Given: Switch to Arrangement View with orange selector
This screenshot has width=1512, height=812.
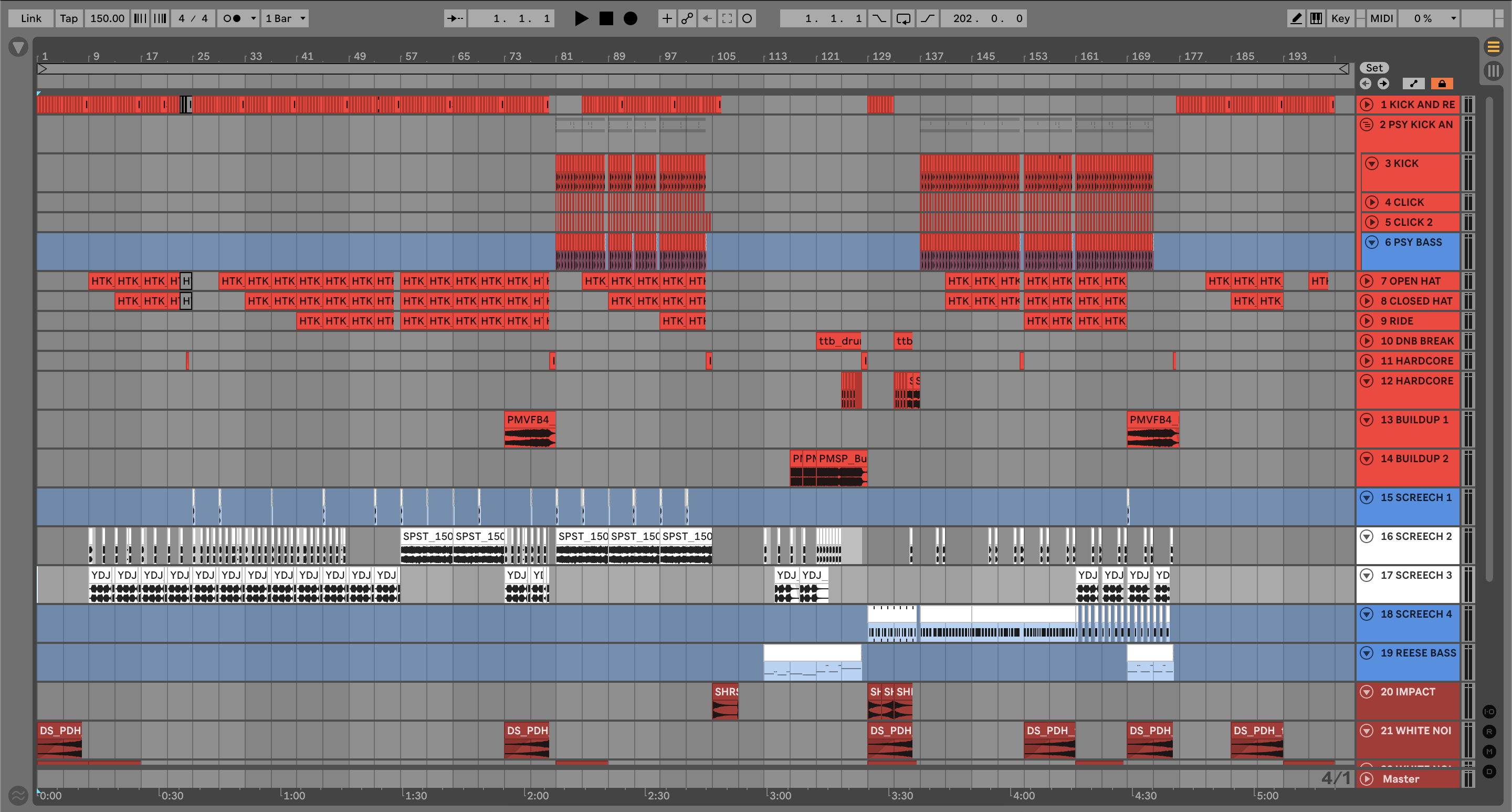Looking at the screenshot, I should pyautogui.click(x=1493, y=46).
